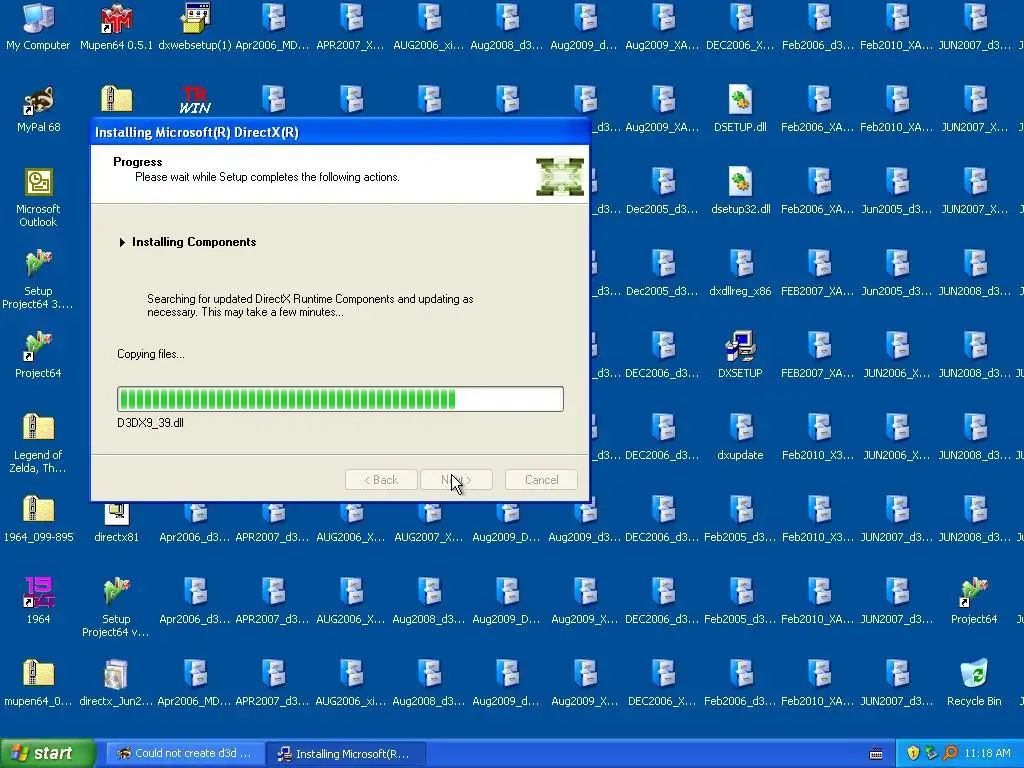
Task: Click the on-screen keyboard taskbar icon
Action: pos(876,754)
